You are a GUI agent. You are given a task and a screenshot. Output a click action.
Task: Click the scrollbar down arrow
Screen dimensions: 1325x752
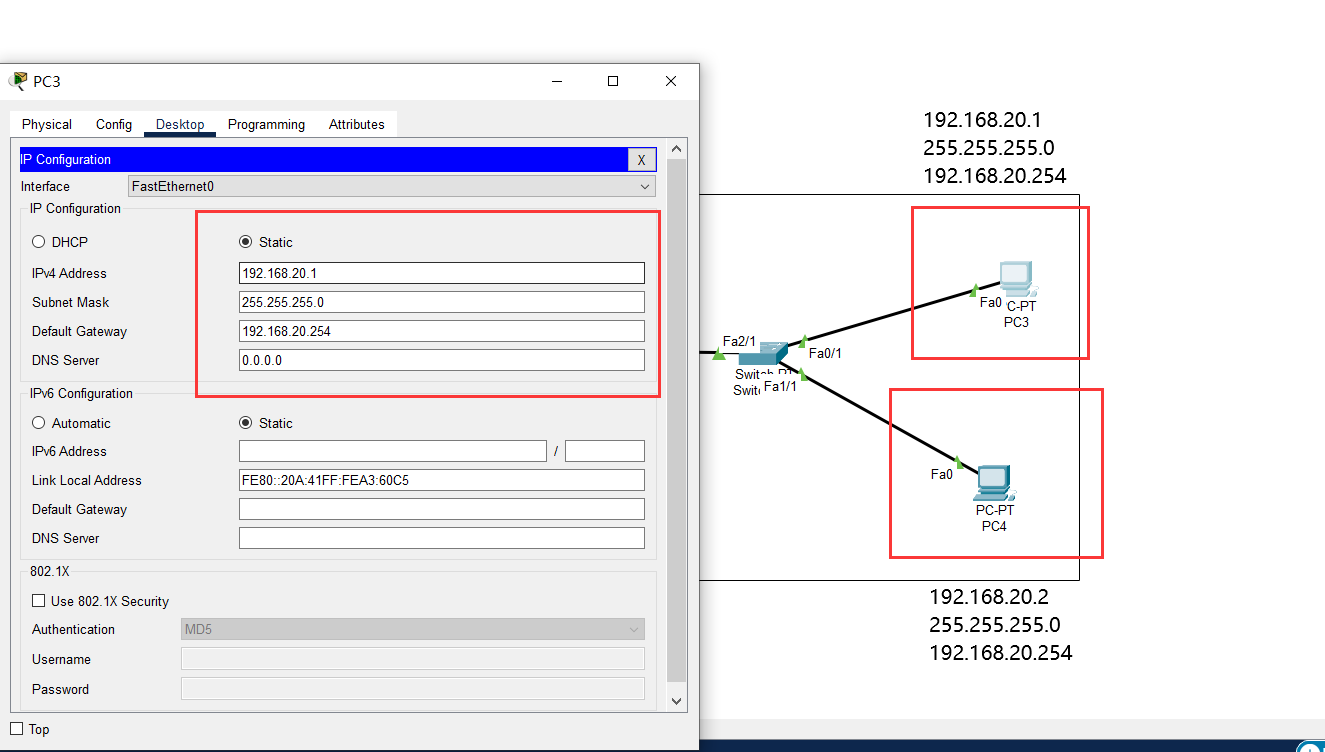[x=676, y=701]
